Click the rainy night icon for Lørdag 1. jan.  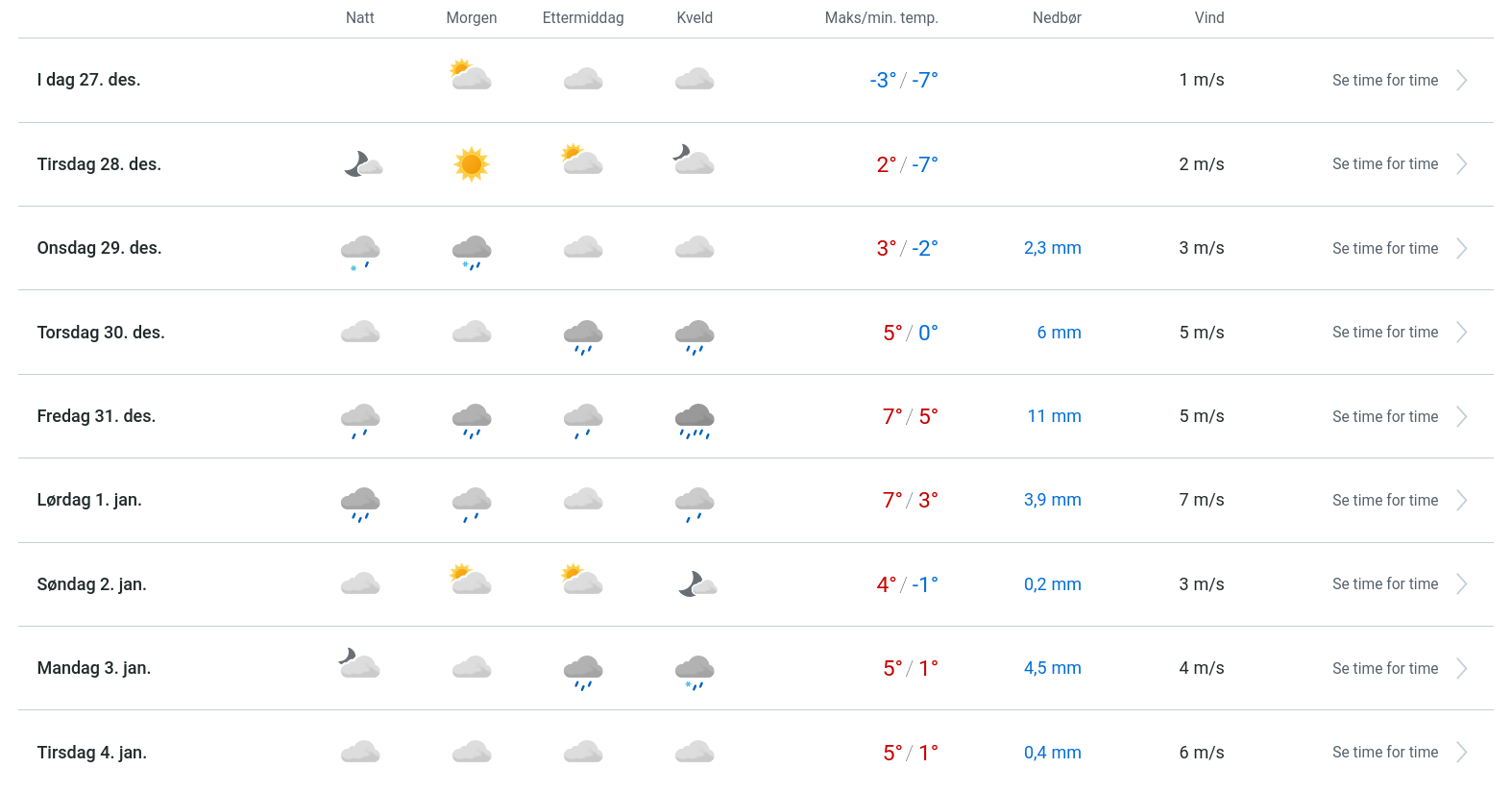pyautogui.click(x=360, y=504)
